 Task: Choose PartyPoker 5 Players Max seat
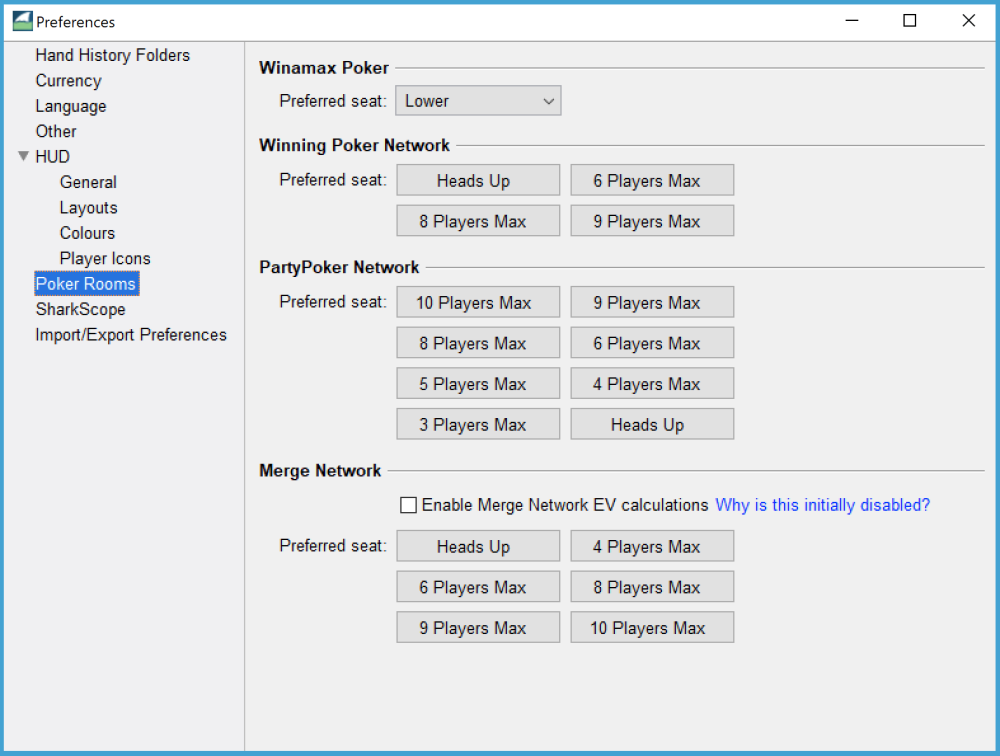[478, 384]
